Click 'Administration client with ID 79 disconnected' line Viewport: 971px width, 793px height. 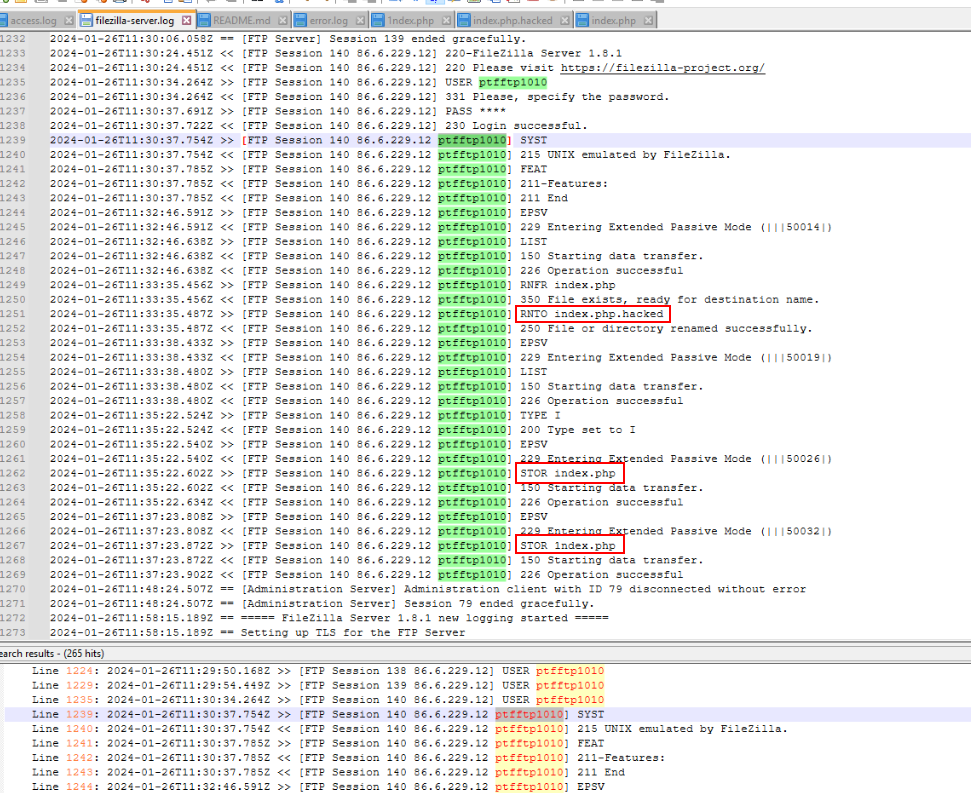click(x=605, y=589)
